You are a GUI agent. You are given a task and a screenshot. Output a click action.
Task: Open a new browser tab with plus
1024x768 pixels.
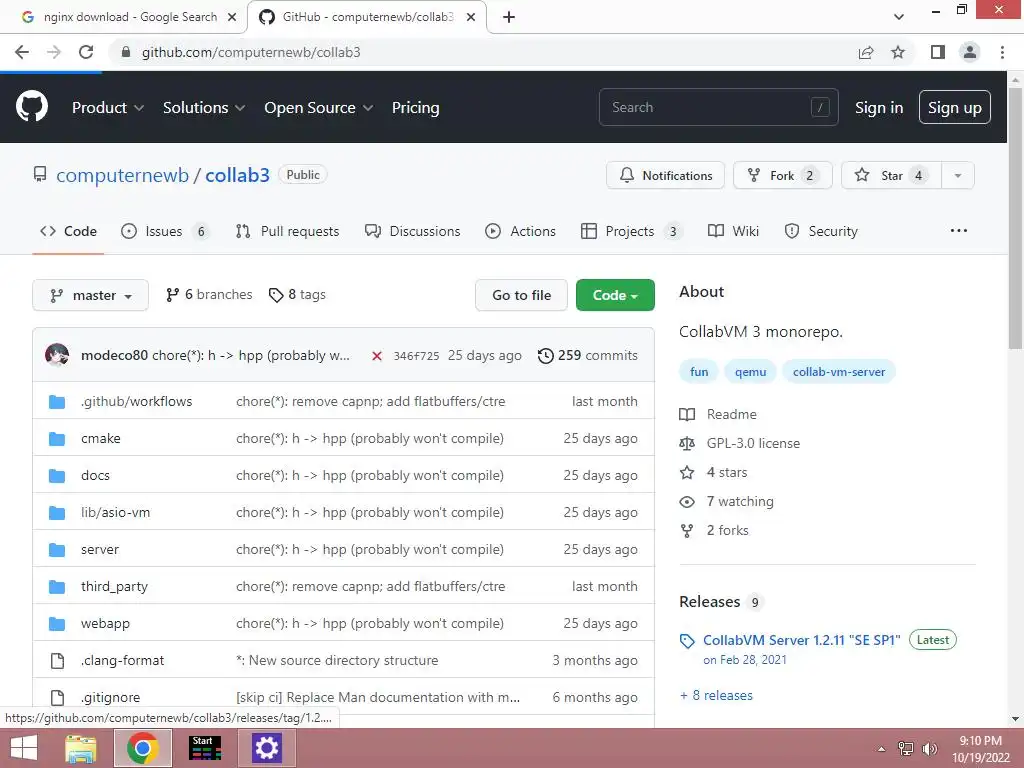click(x=509, y=17)
